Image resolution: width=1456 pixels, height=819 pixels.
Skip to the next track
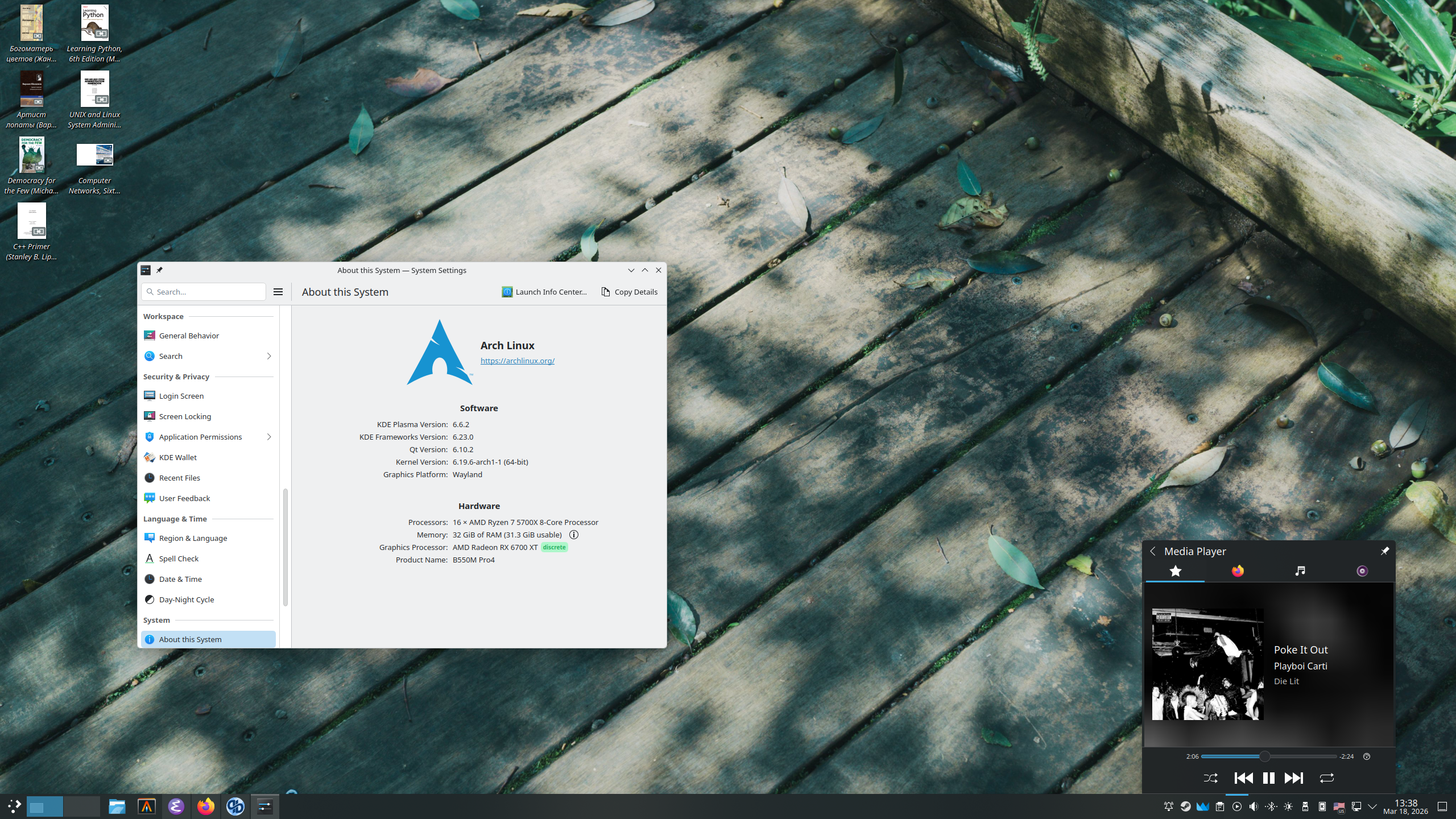(1293, 778)
